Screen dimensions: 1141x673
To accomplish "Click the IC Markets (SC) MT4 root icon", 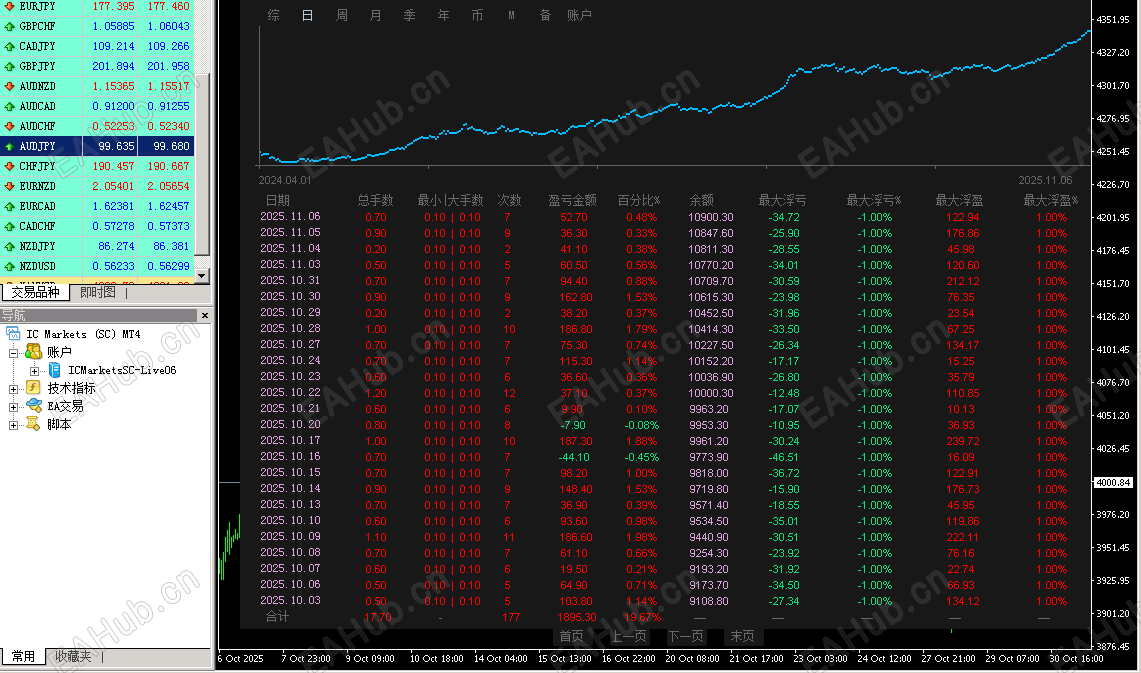I will 13,334.
